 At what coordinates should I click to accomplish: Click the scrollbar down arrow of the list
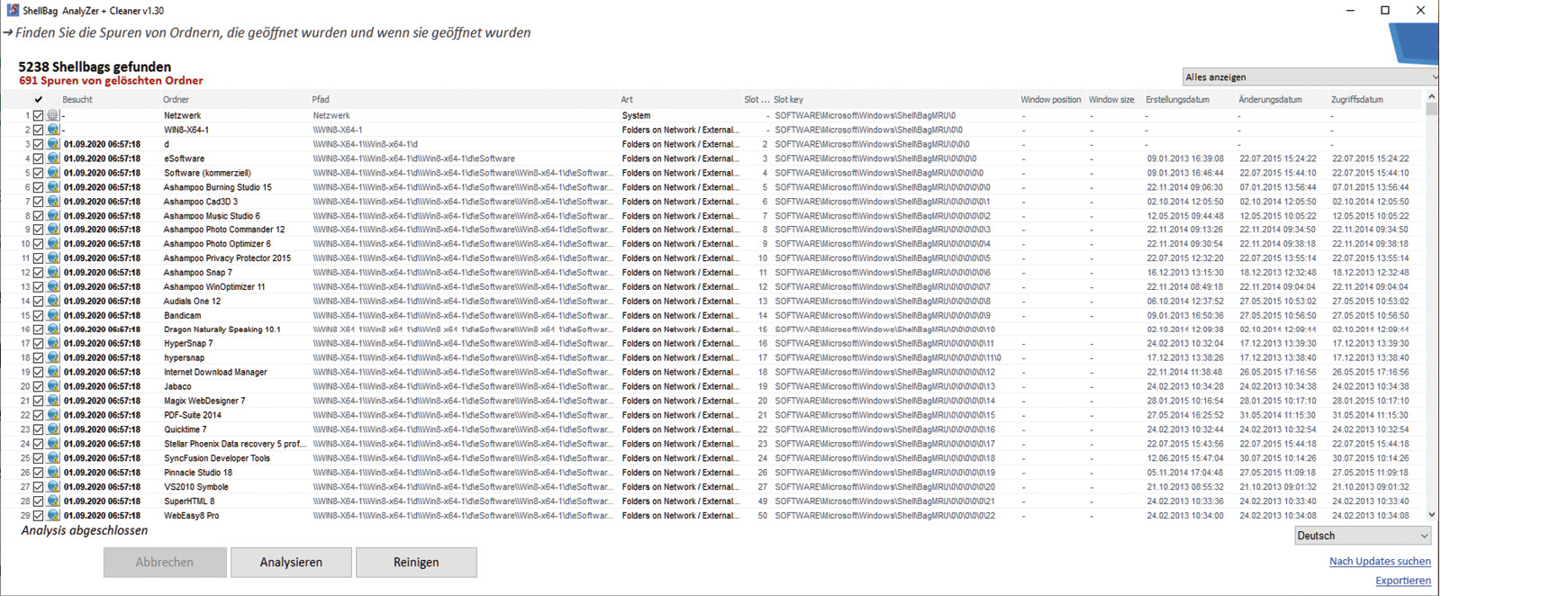tap(1431, 515)
